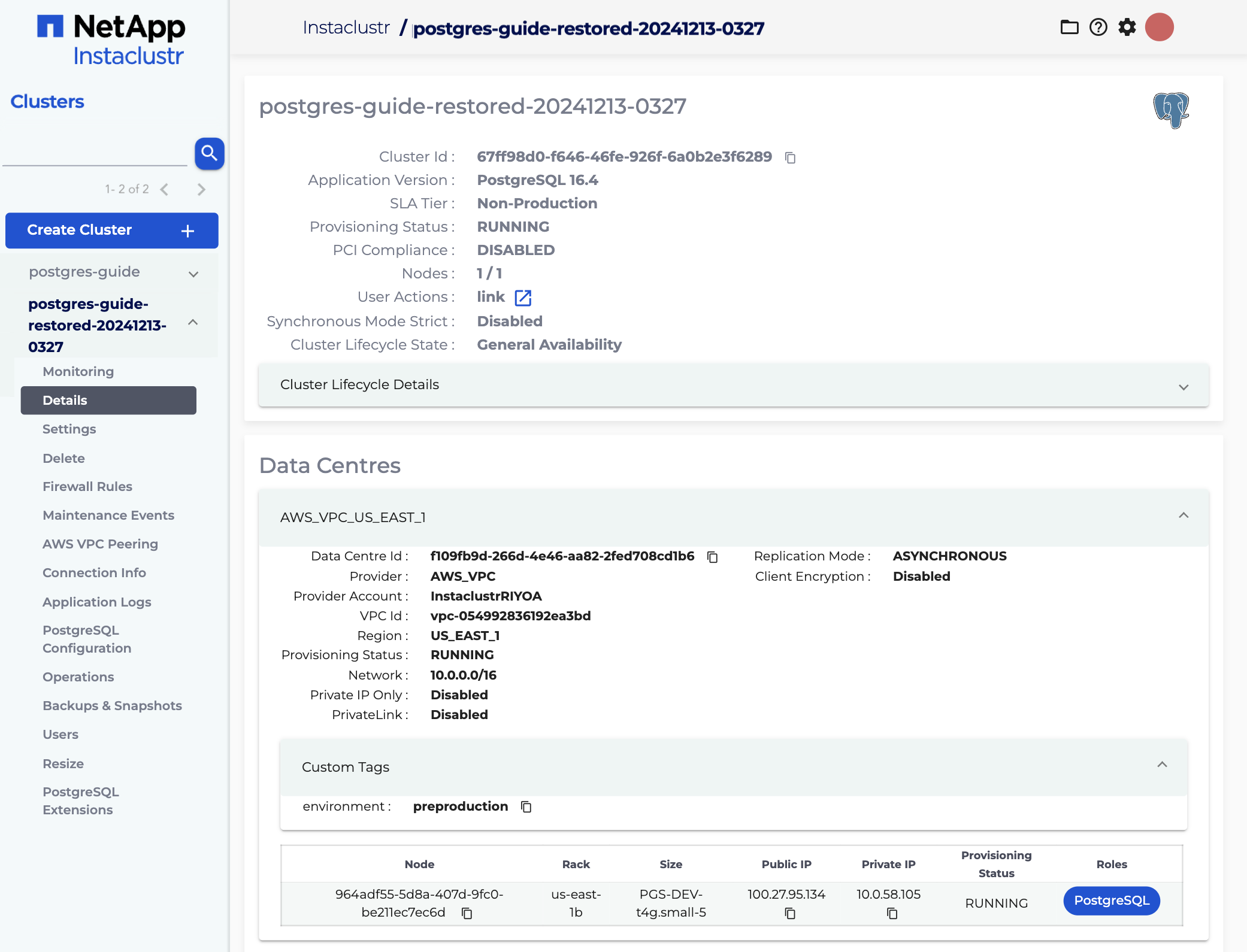The height and width of the screenshot is (952, 1247).
Task: Copy the node Private IP address
Action: tap(892, 913)
